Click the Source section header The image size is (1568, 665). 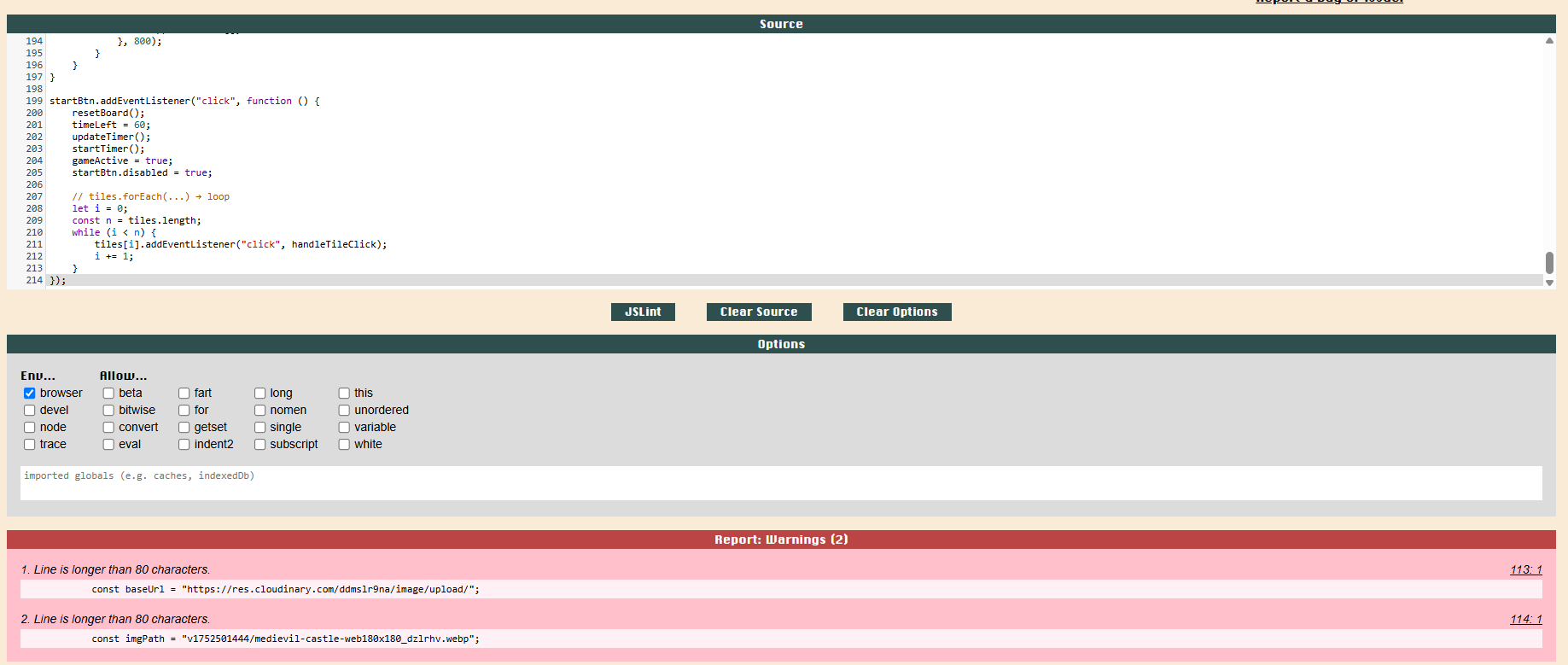[781, 24]
